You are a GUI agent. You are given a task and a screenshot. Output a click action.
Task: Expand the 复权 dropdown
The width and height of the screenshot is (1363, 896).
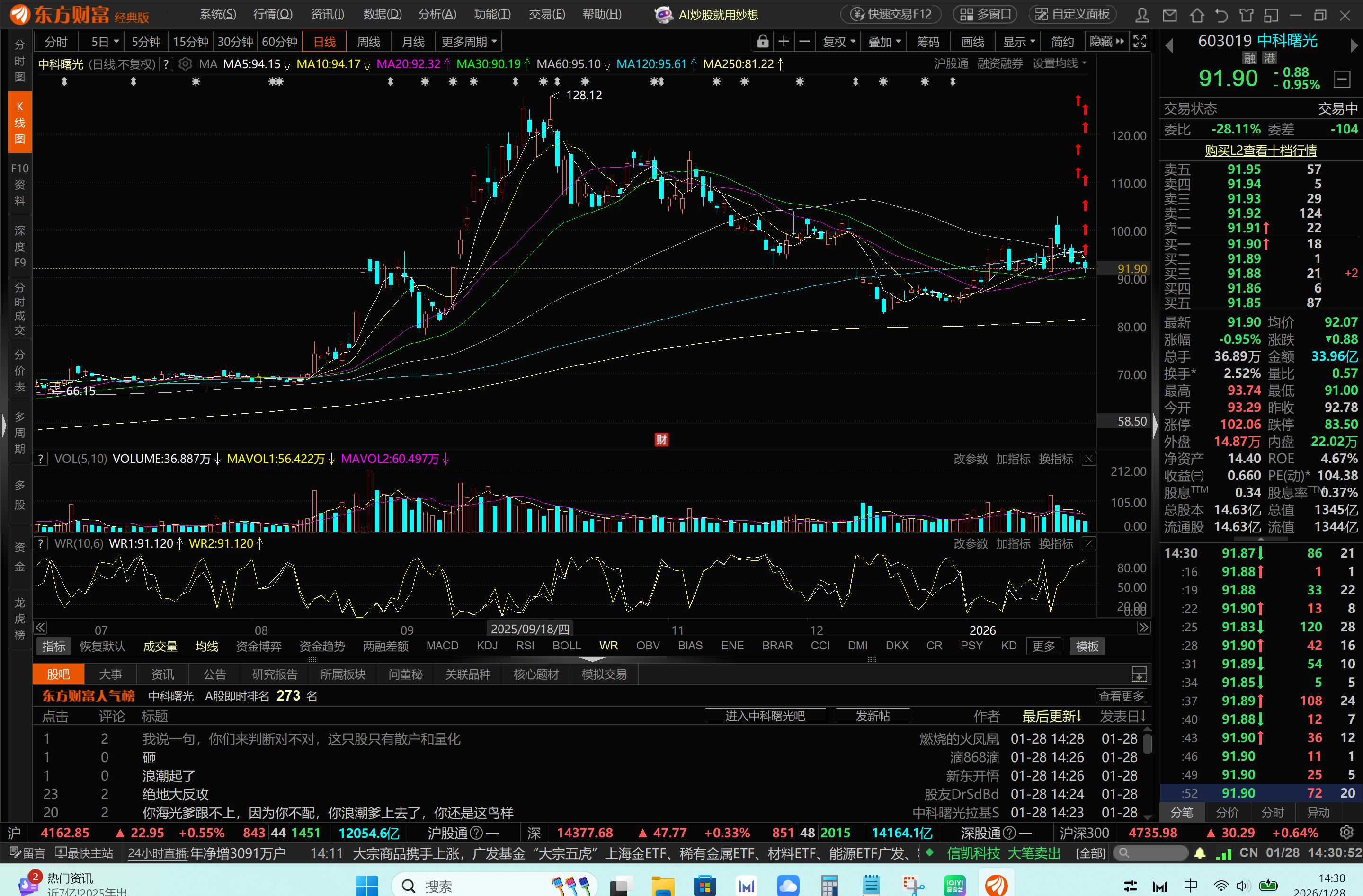pyautogui.click(x=839, y=42)
